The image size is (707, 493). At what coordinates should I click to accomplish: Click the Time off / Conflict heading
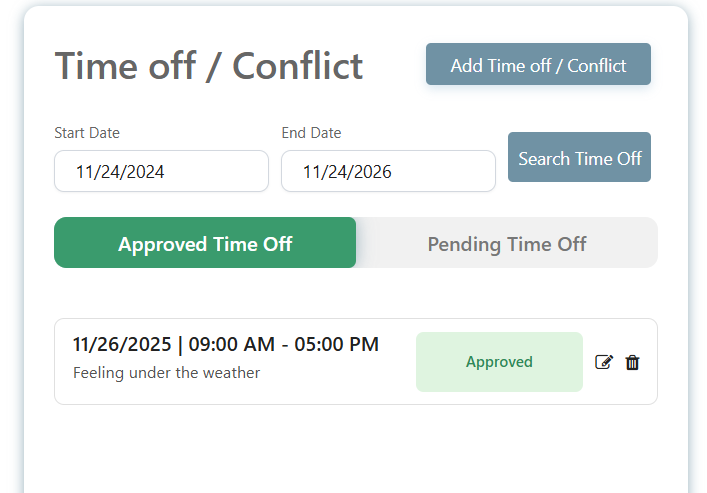[x=209, y=66]
